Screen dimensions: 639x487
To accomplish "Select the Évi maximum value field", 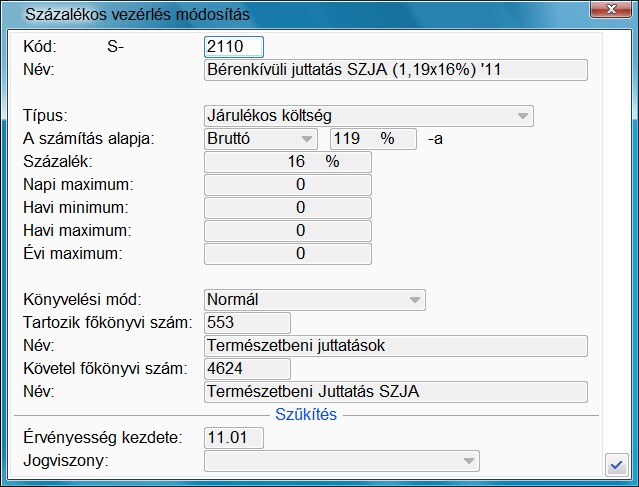I will tap(288, 253).
